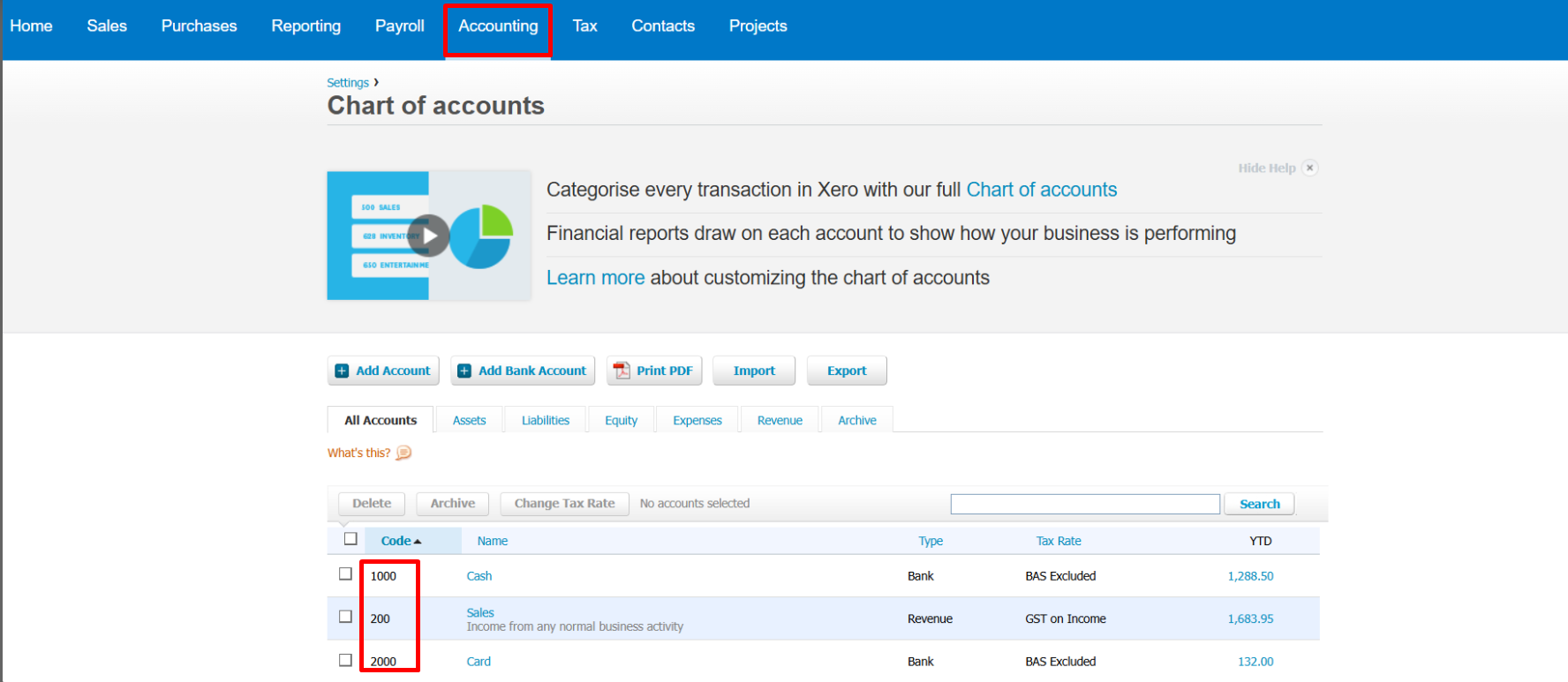This screenshot has width=1568, height=682.
Task: Play the chart of accounts help video
Action: (429, 236)
